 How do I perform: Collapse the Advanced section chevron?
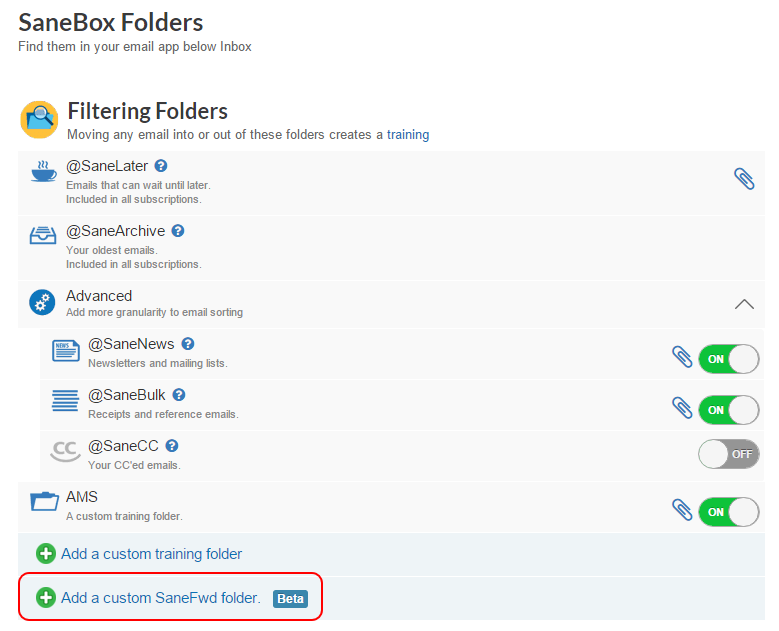pyautogui.click(x=744, y=304)
